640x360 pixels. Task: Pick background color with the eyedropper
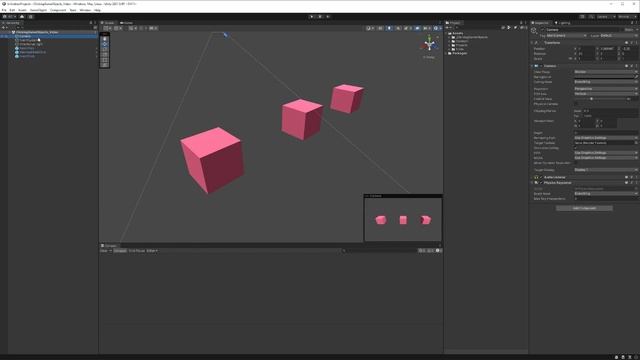(636, 77)
